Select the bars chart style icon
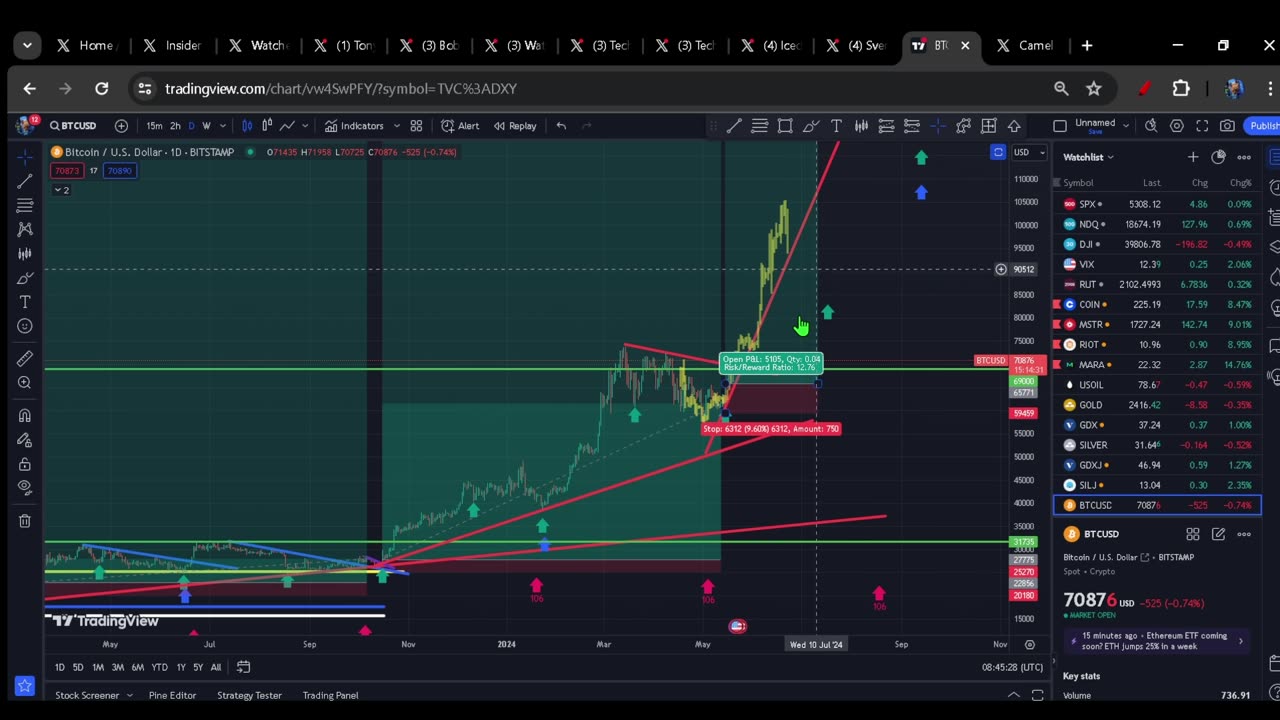Screen dimensions: 1280x720 (x=247, y=126)
